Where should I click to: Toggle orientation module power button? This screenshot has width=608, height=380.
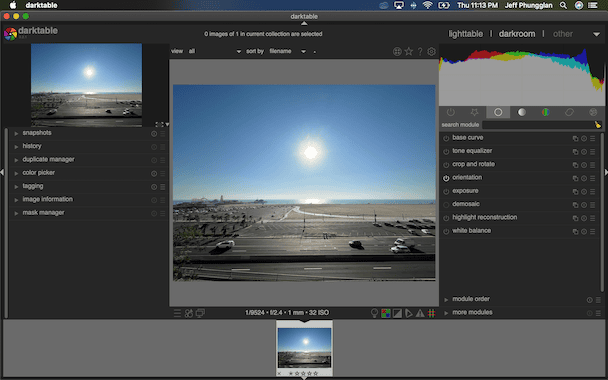(x=446, y=178)
